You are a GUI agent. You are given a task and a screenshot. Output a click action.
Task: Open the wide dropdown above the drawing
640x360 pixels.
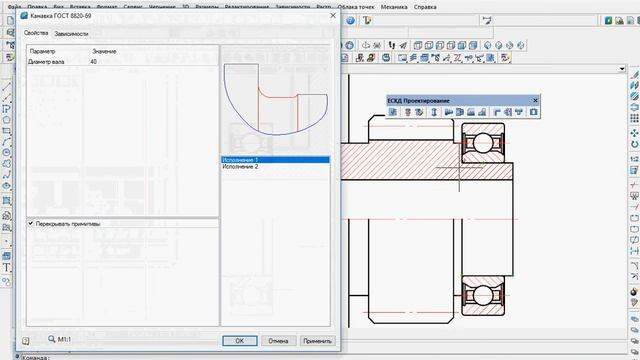(622, 69)
